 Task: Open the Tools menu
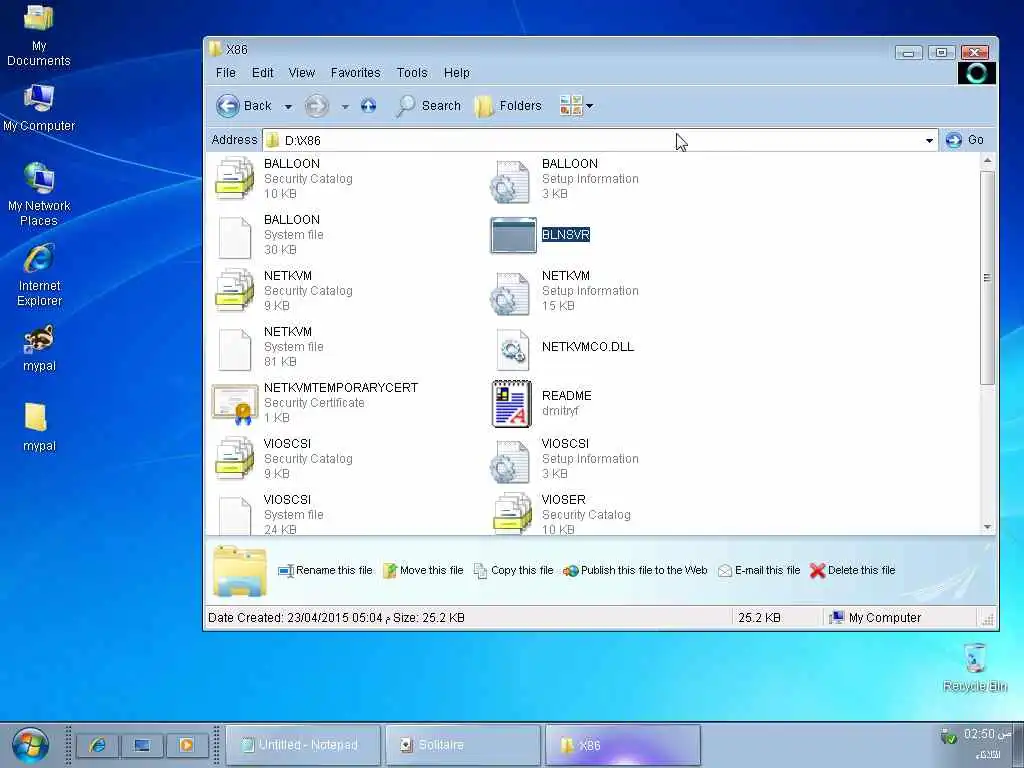coord(412,72)
